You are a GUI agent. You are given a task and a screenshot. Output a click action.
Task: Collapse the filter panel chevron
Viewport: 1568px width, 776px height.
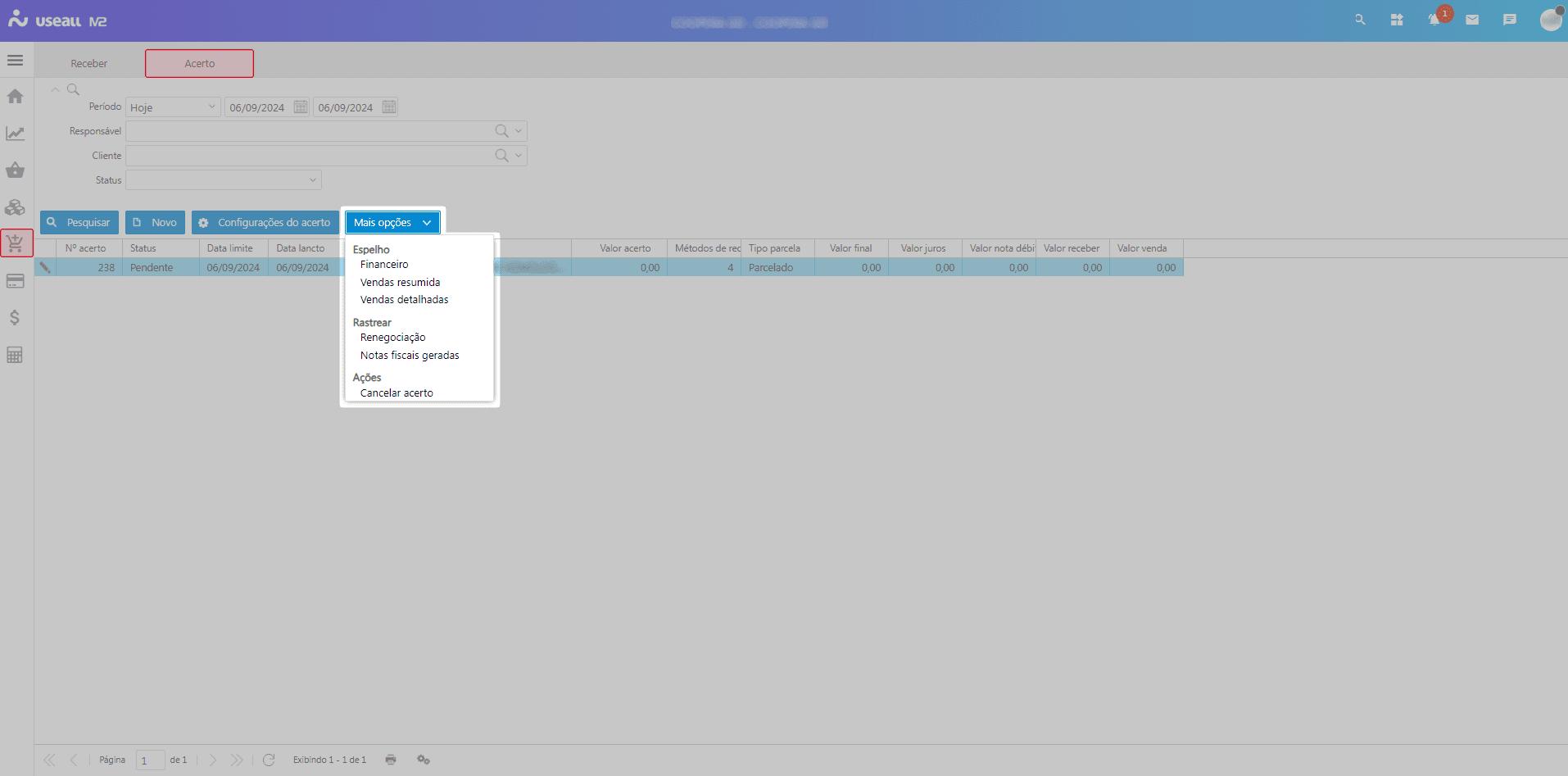55,89
